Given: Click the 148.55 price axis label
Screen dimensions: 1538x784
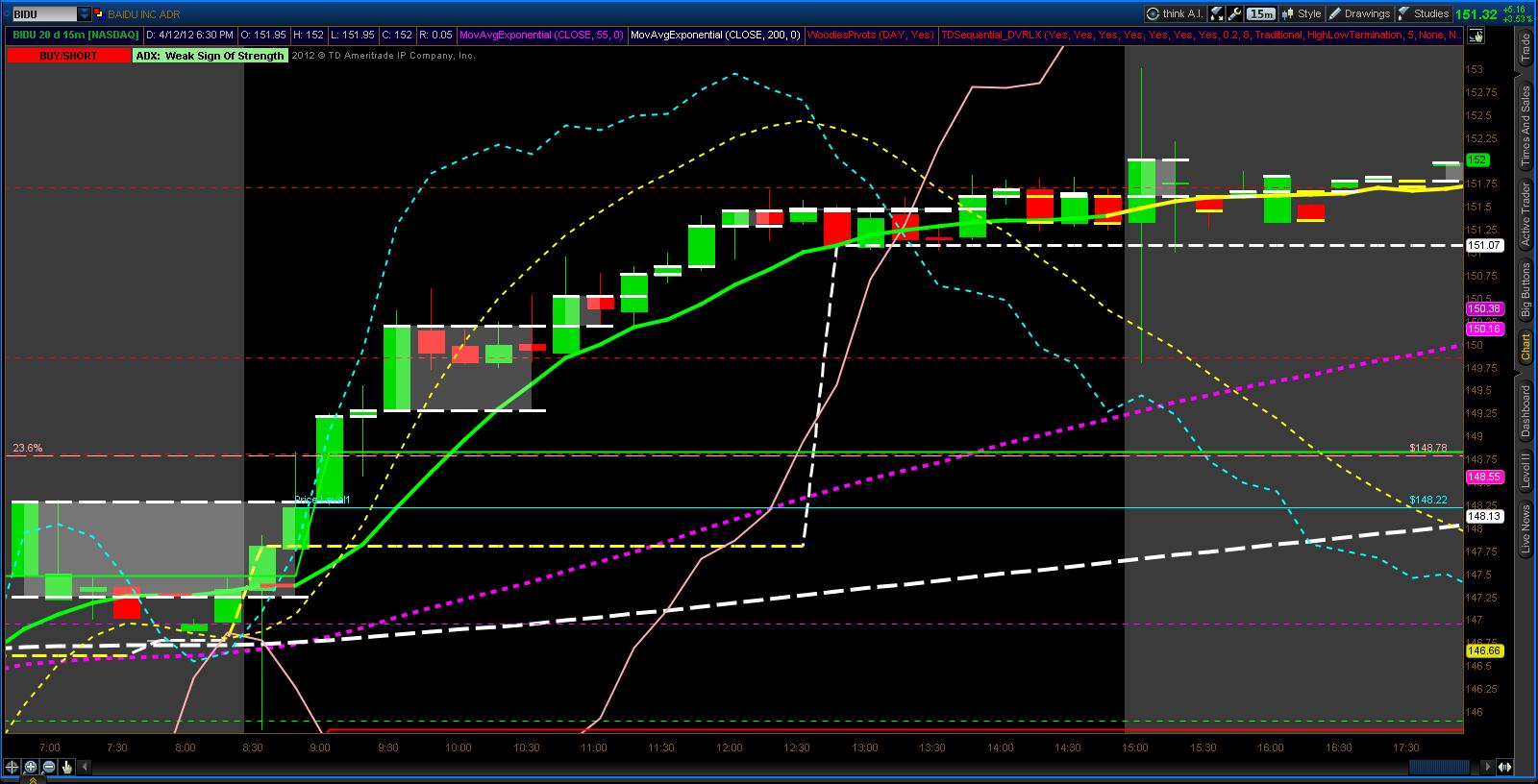Looking at the screenshot, I should pos(1484,477).
